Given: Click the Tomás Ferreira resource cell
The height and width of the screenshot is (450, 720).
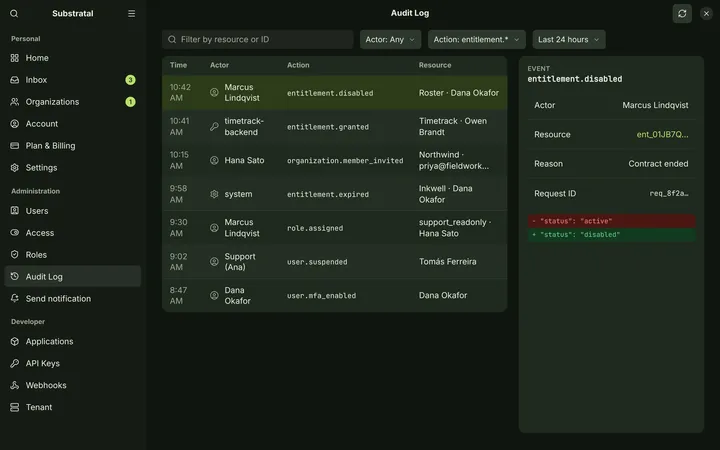Looking at the screenshot, I should point(447,262).
